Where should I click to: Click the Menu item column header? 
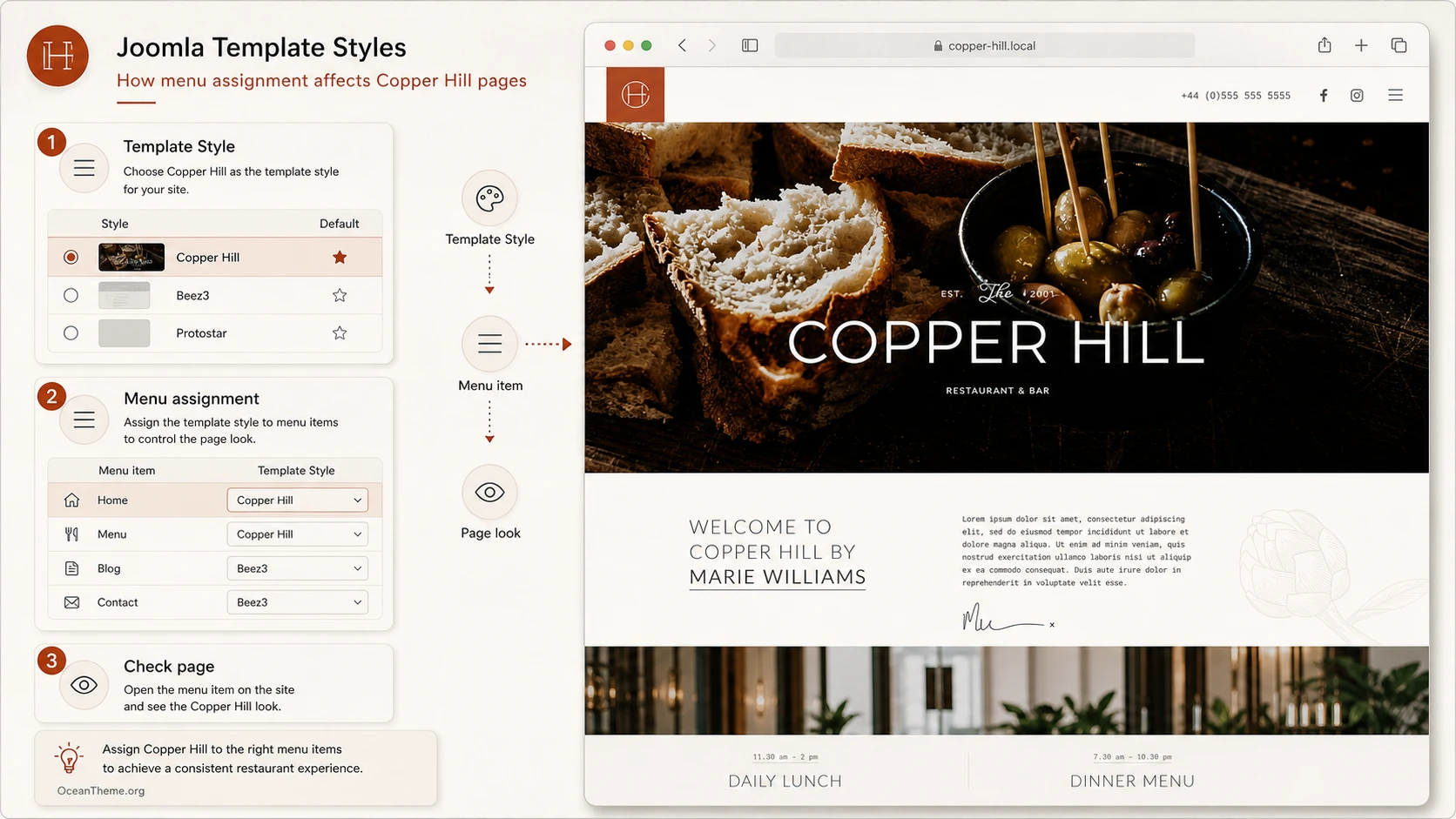pyautogui.click(x=126, y=471)
